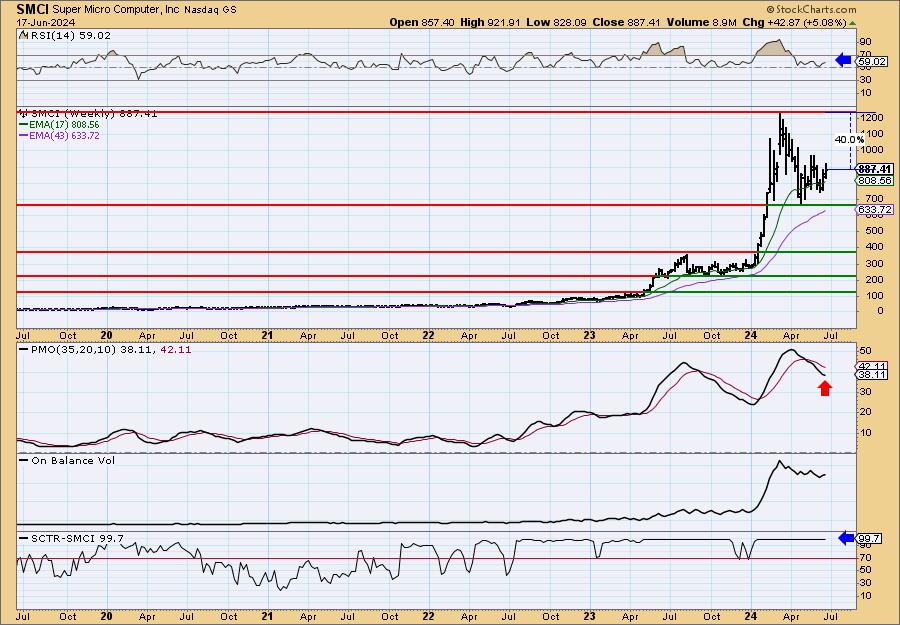Image resolution: width=900 pixels, height=625 pixels.
Task: Click the 'PMO(35,20,10) 38.11, 42.11' label
Action: coord(111,350)
